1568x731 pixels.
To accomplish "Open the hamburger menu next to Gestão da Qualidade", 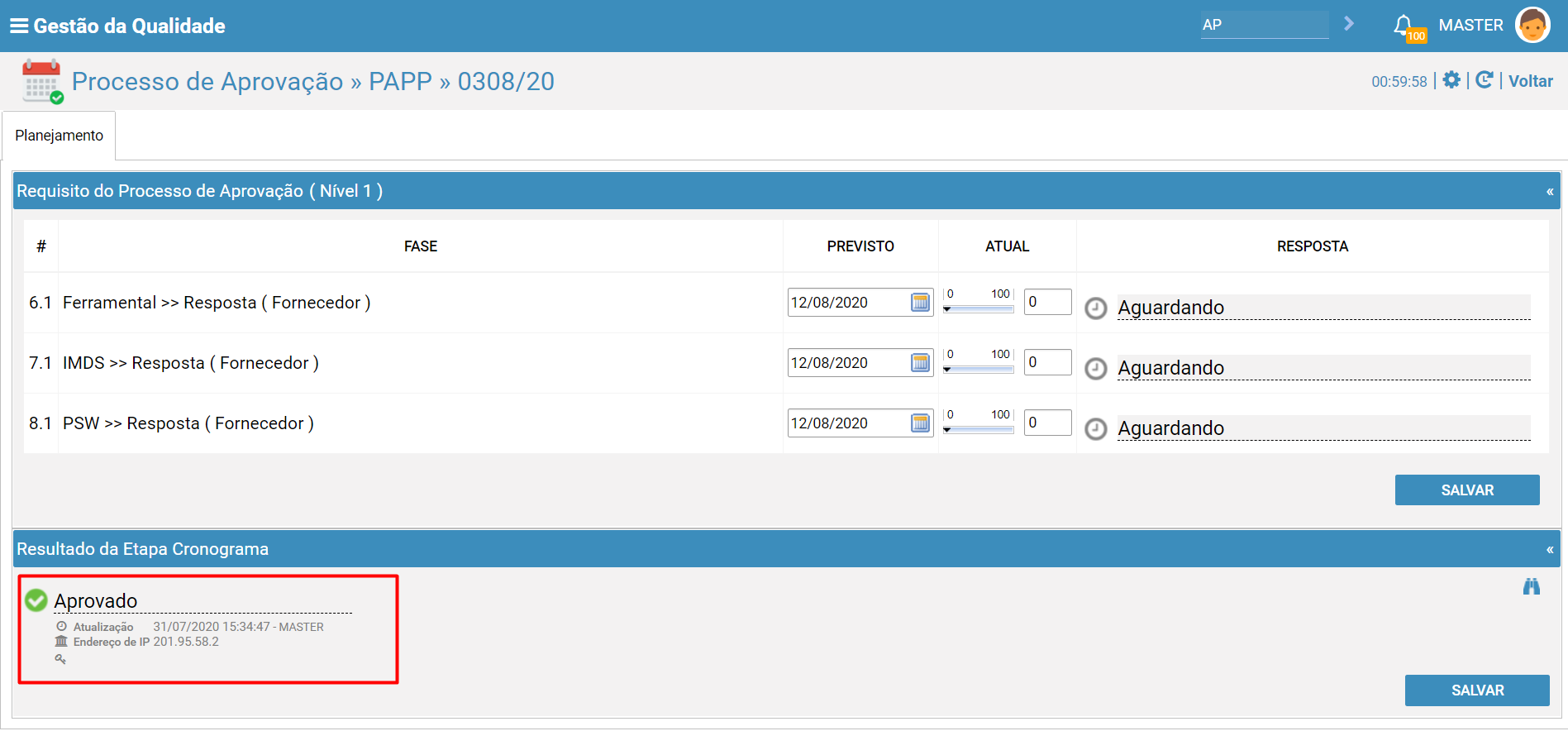I will tap(18, 26).
